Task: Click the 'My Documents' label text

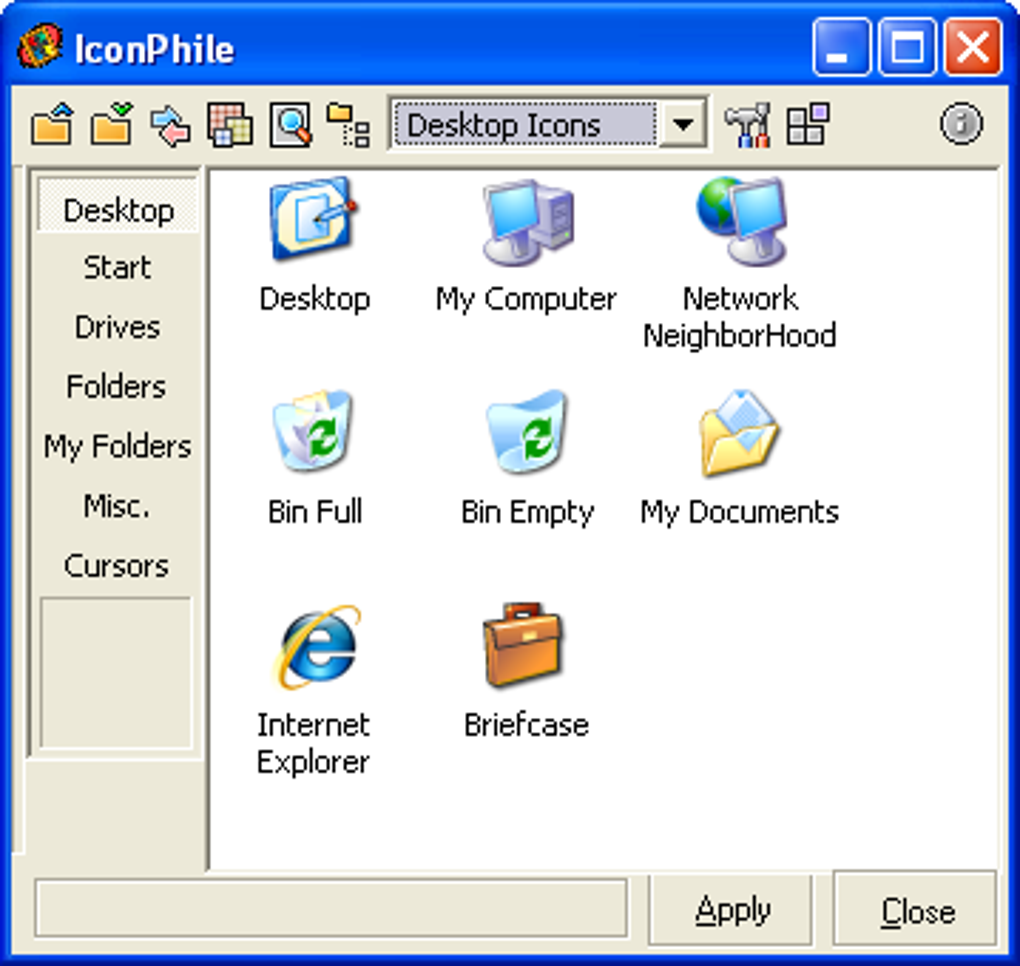Action: [740, 512]
